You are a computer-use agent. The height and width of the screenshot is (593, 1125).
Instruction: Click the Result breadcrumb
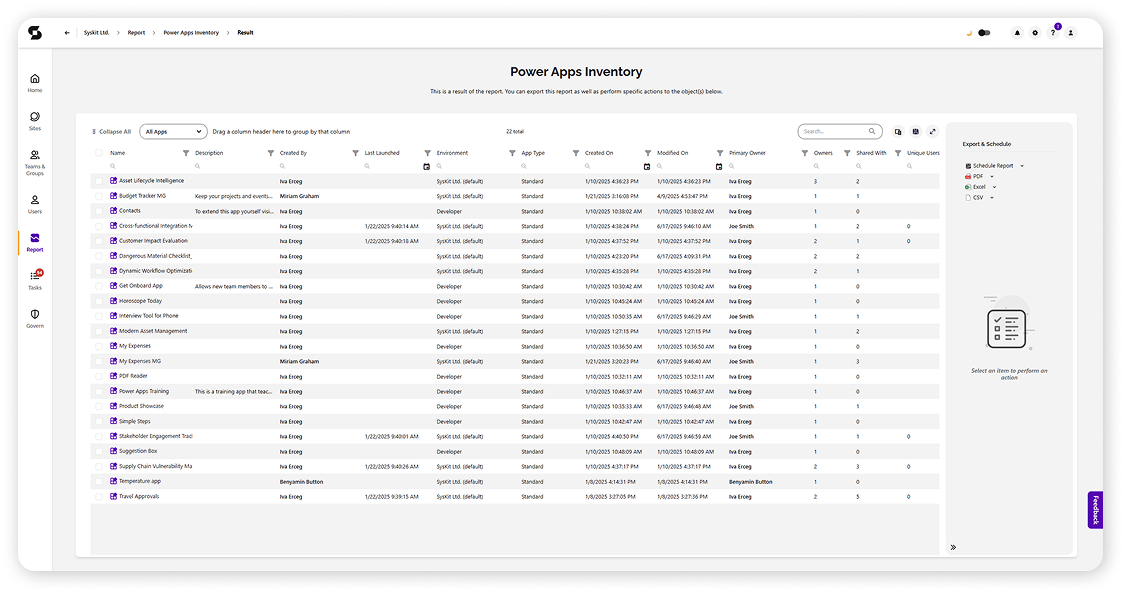245,33
